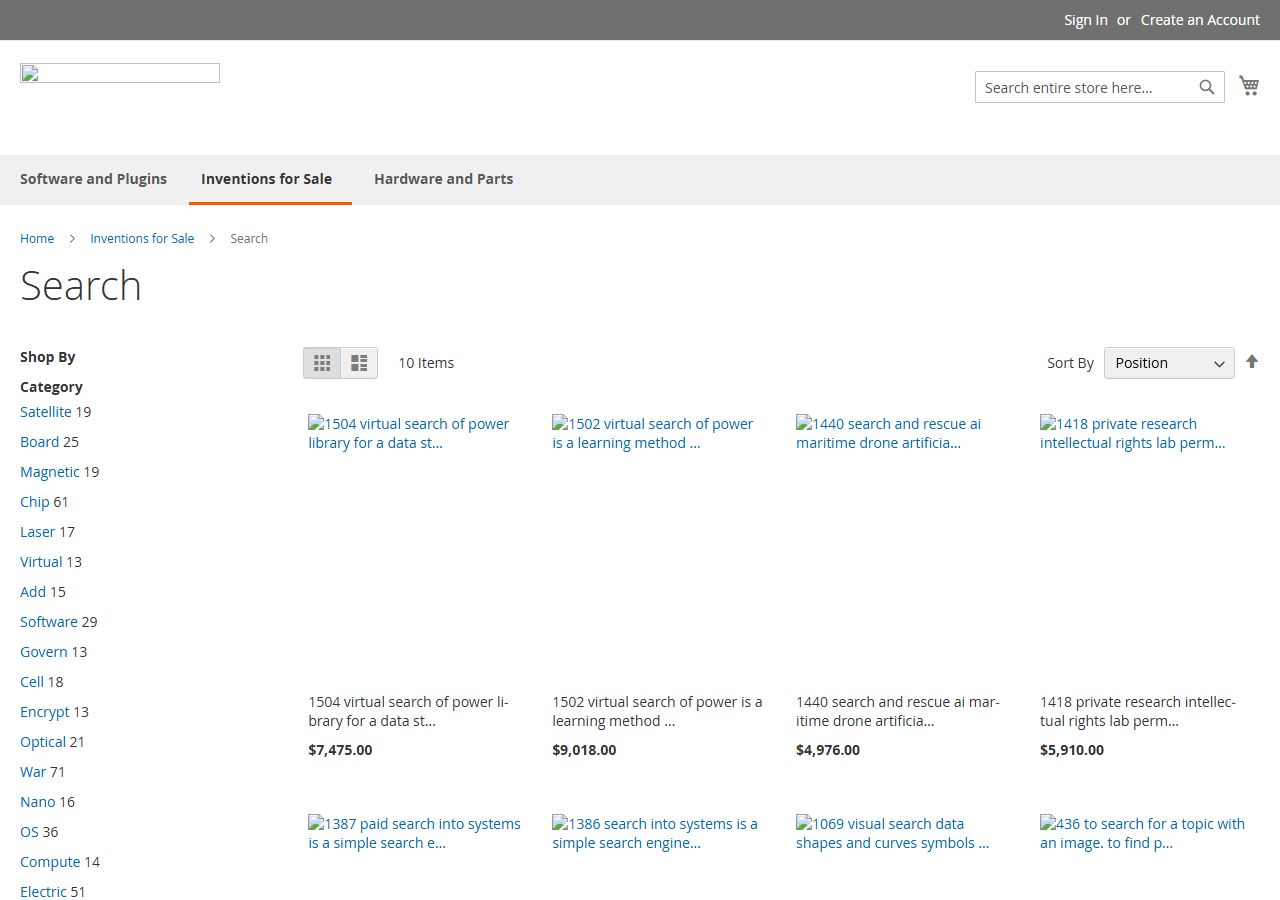This screenshot has width=1280, height=900.
Task: Click the Inventions for Sale breadcrumb
Action: tap(142, 238)
